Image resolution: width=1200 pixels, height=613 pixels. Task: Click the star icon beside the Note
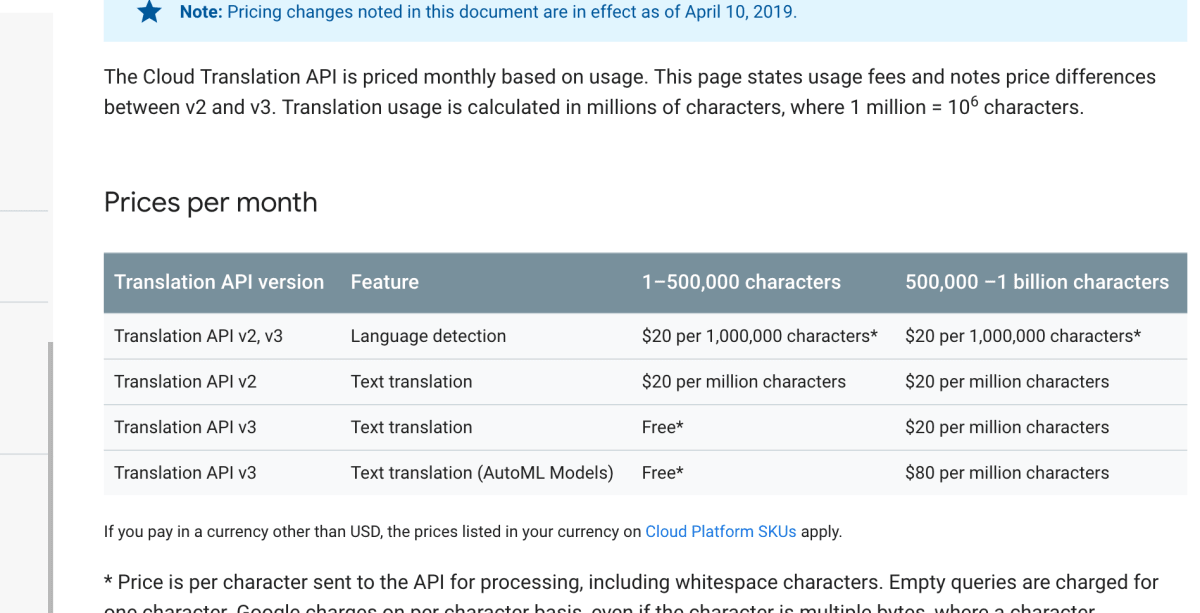point(149,13)
